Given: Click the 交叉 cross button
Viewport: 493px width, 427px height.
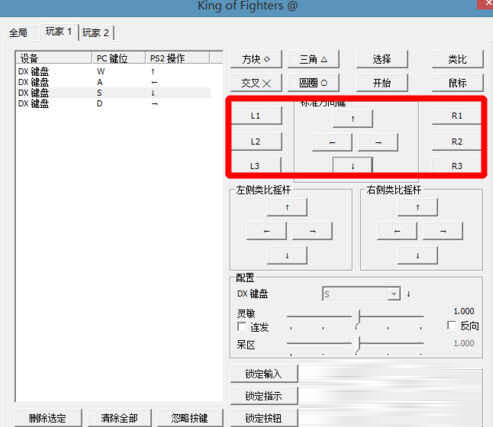Looking at the screenshot, I should point(256,83).
